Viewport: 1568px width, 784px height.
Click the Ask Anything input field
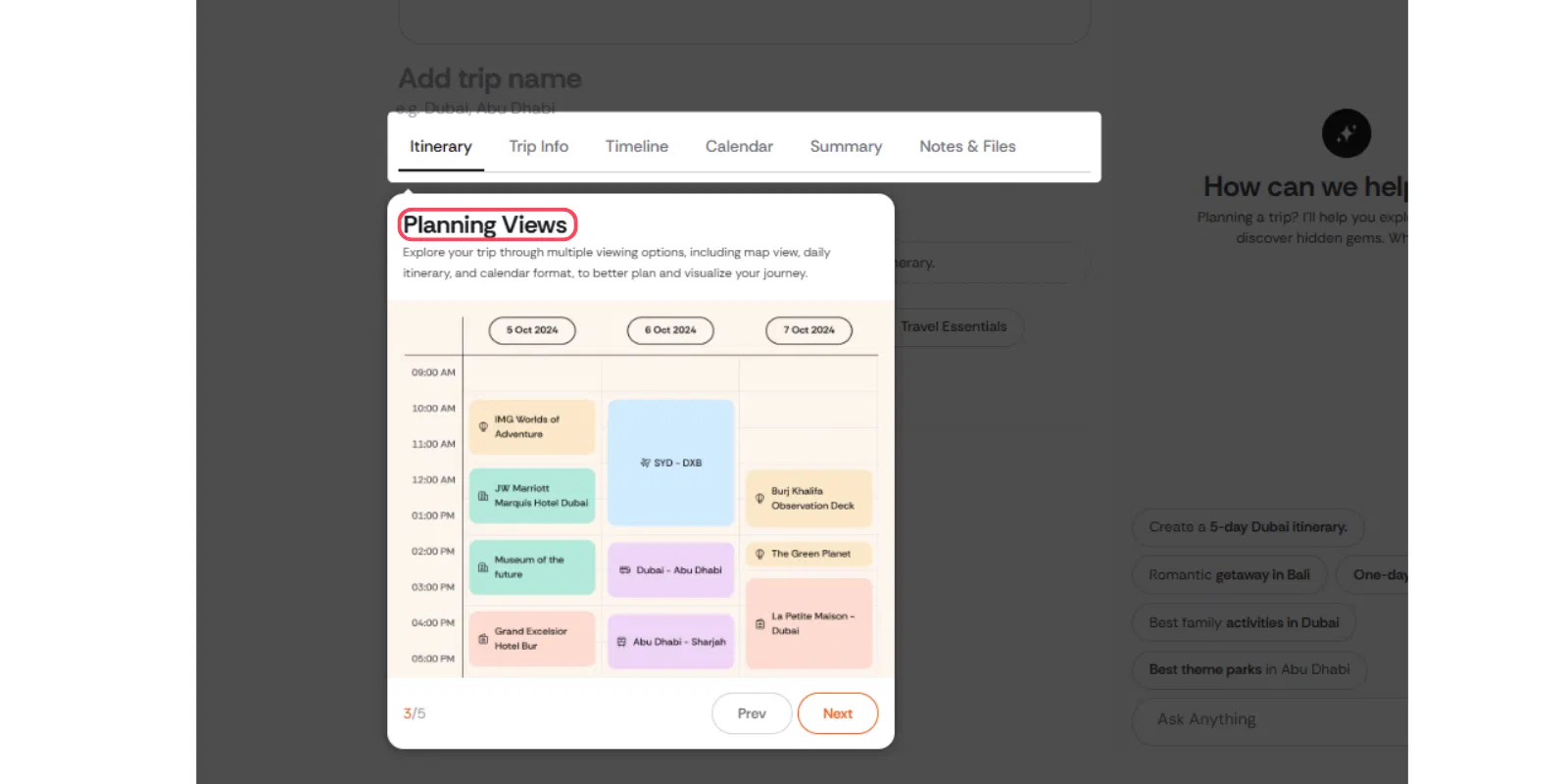click(1270, 720)
